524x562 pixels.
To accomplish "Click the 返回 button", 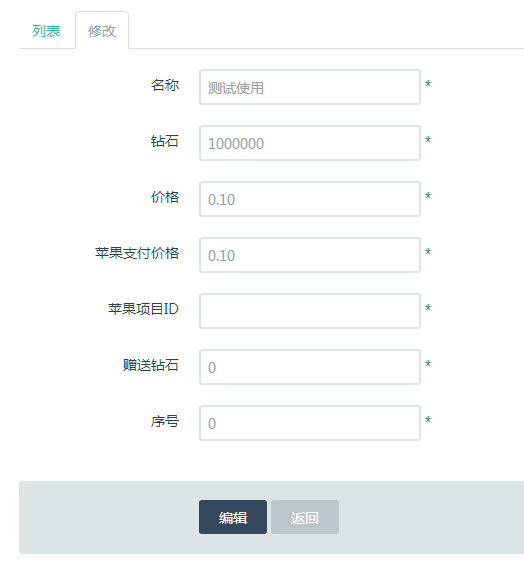I will click(305, 517).
